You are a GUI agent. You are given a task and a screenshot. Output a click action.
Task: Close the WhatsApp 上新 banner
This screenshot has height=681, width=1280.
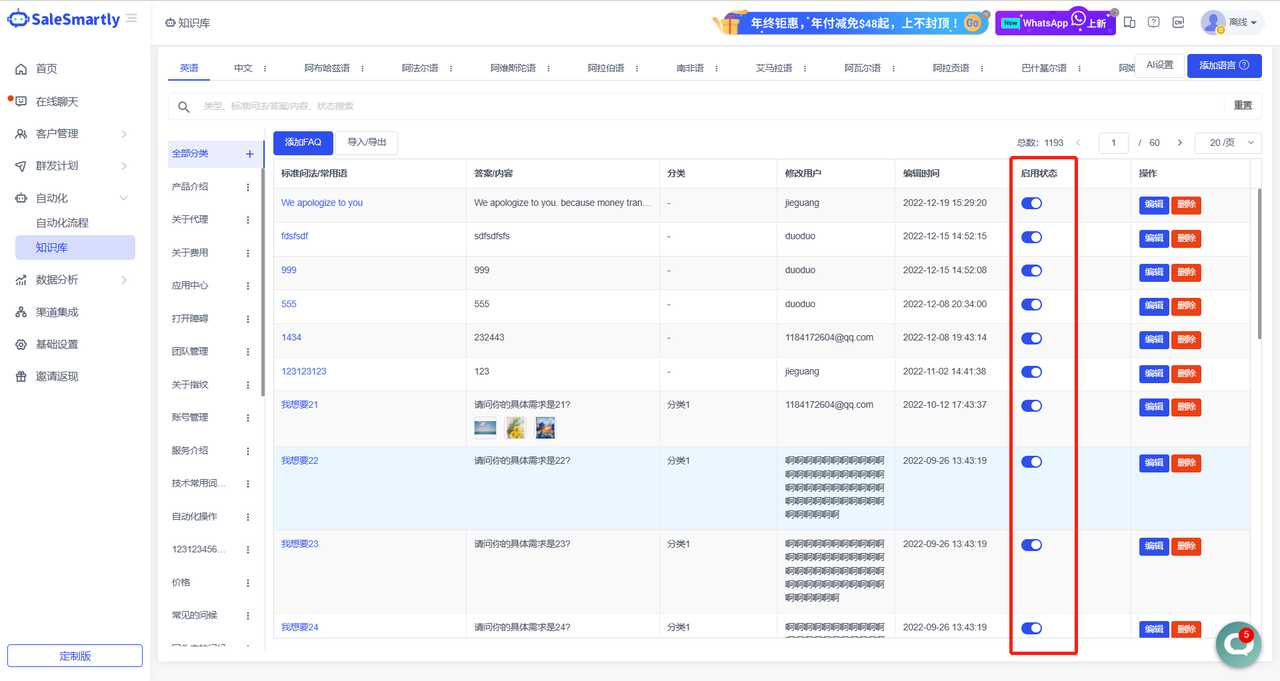[1113, 13]
